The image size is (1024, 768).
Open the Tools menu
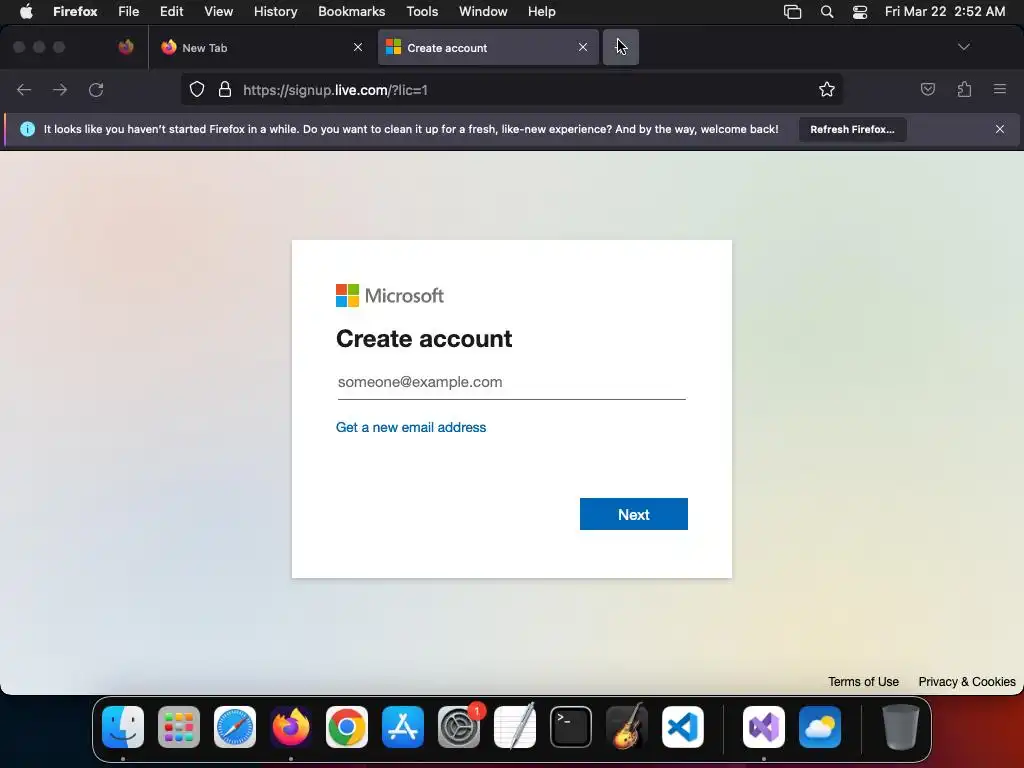[x=422, y=12]
